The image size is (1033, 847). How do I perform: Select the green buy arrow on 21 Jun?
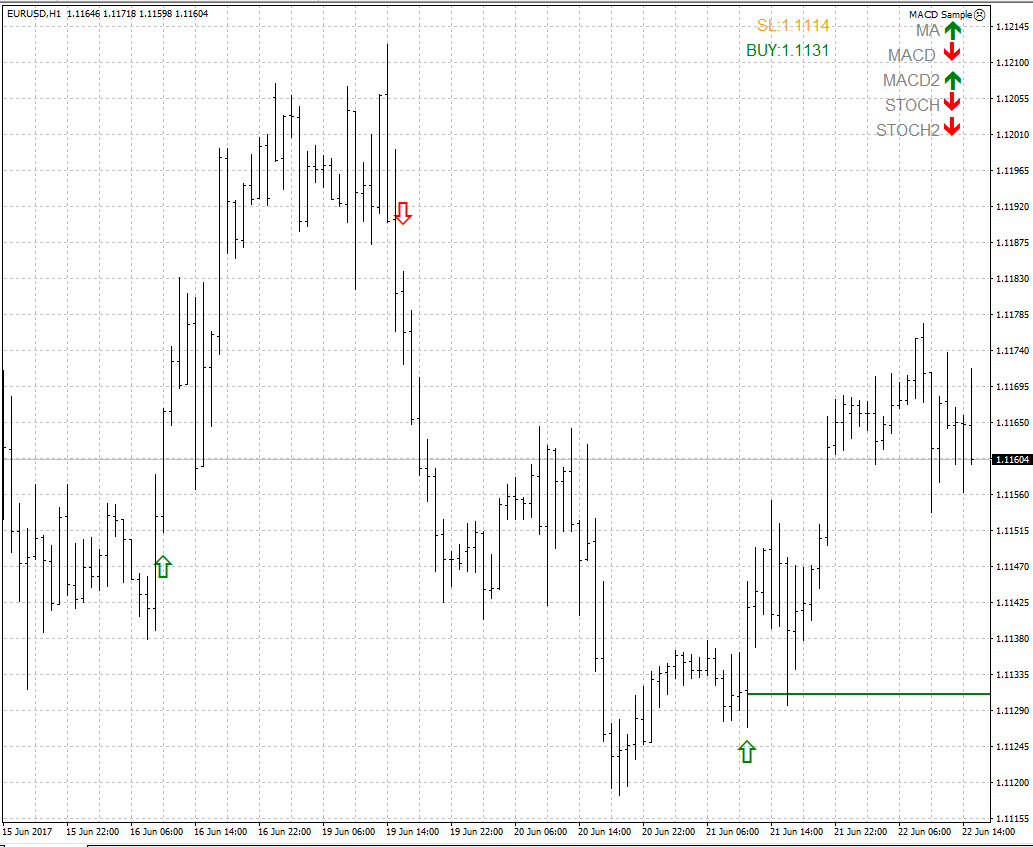click(x=746, y=751)
